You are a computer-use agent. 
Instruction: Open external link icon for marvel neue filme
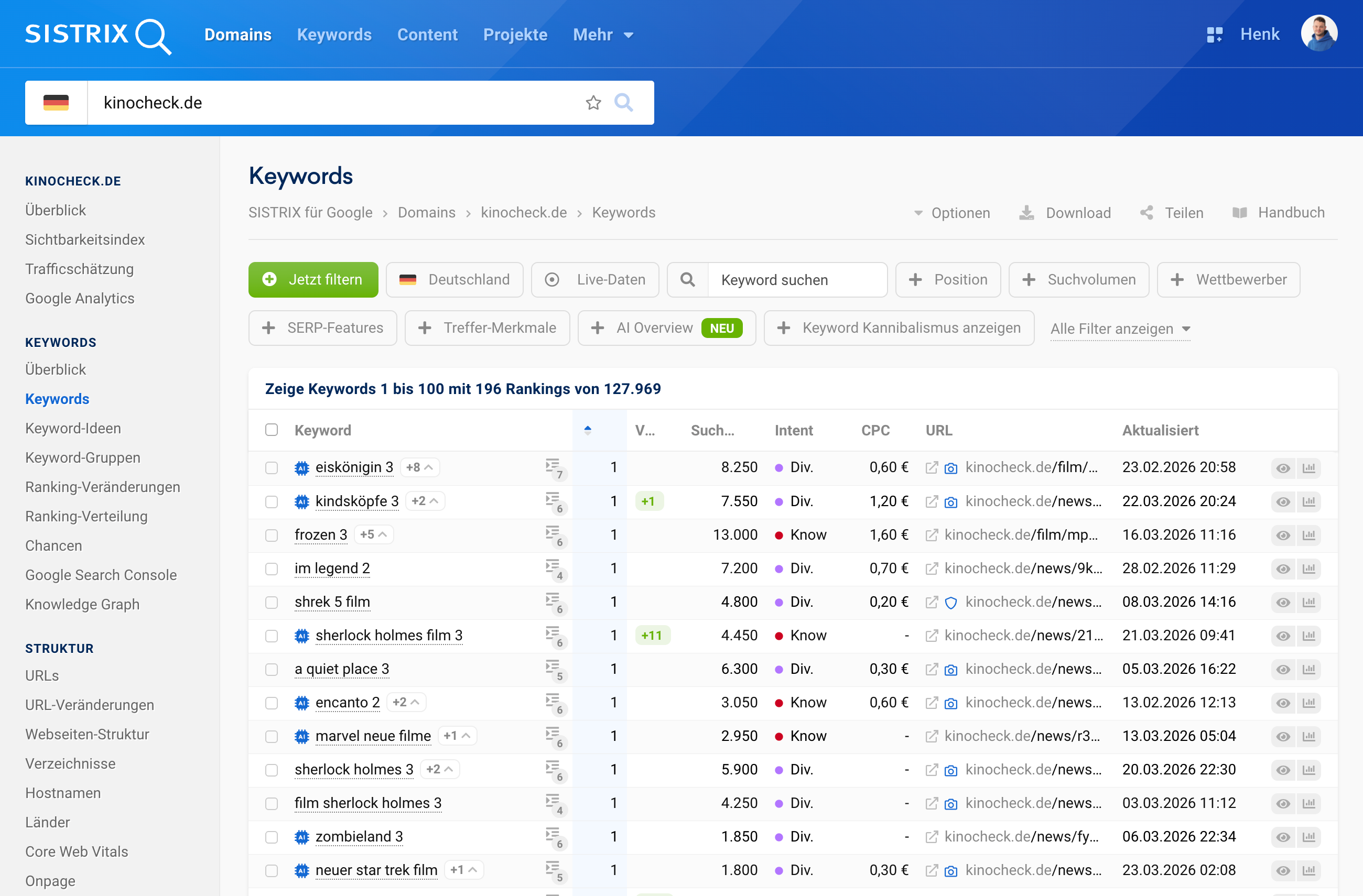tap(932, 736)
